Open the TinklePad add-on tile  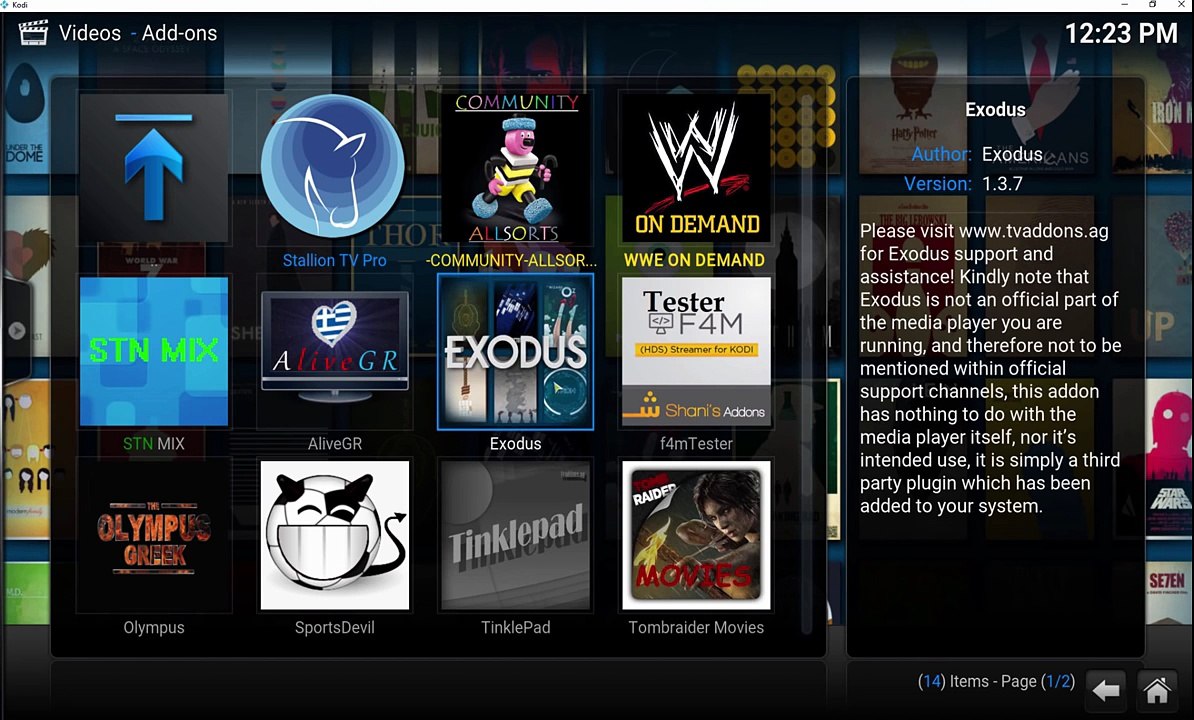pyautogui.click(x=516, y=536)
